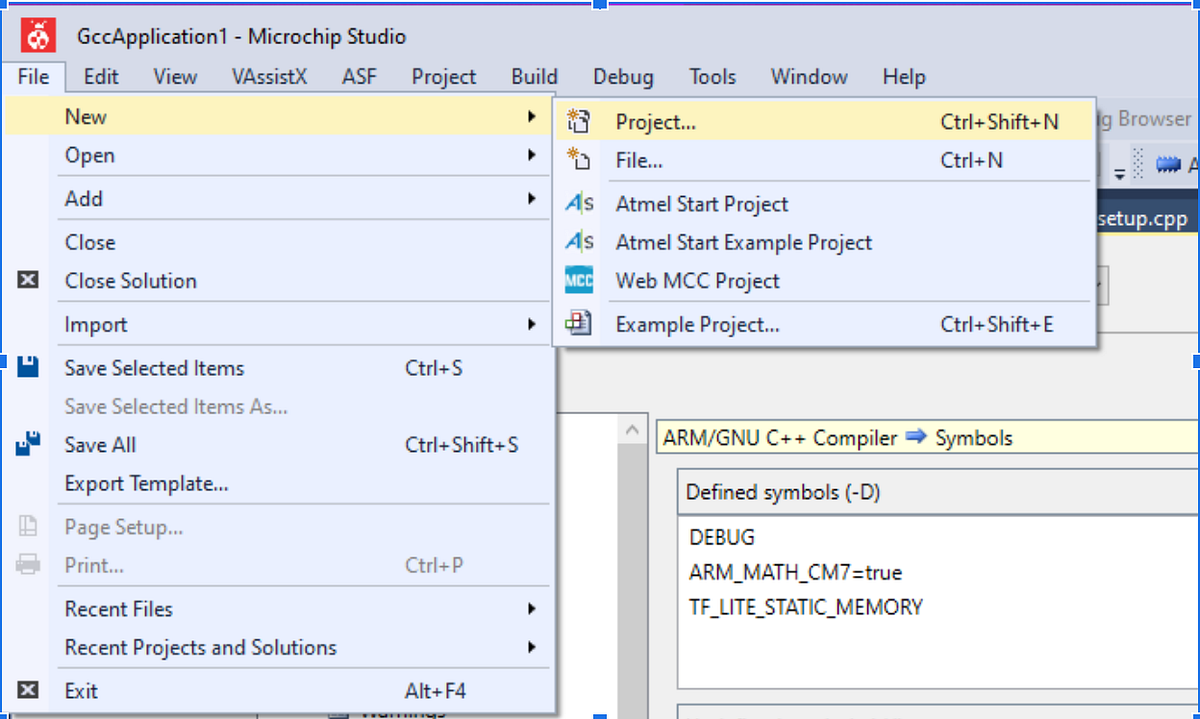Open the Edit menu
This screenshot has width=1200, height=719.
[x=101, y=77]
